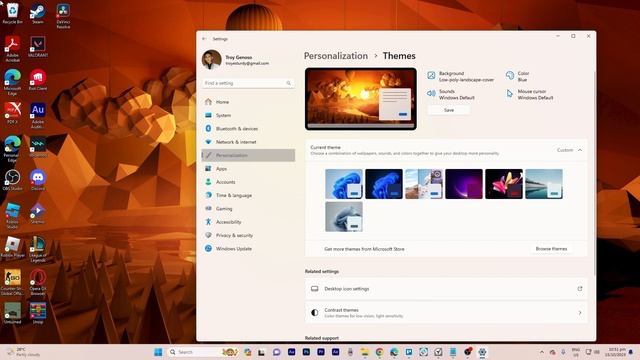Image resolution: width=640 pixels, height=360 pixels.
Task: Open Photoshop from the taskbar
Action: coord(306,352)
